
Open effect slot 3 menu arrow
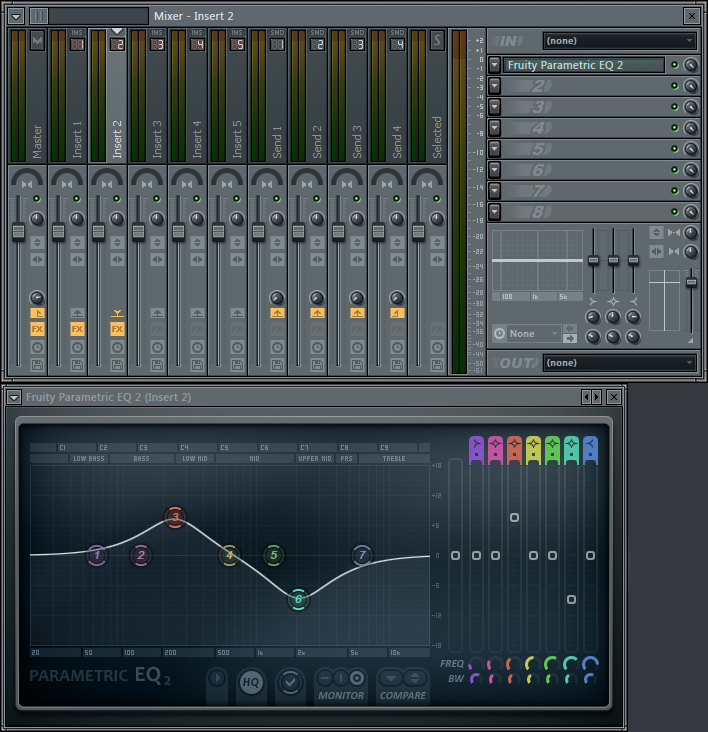point(495,107)
